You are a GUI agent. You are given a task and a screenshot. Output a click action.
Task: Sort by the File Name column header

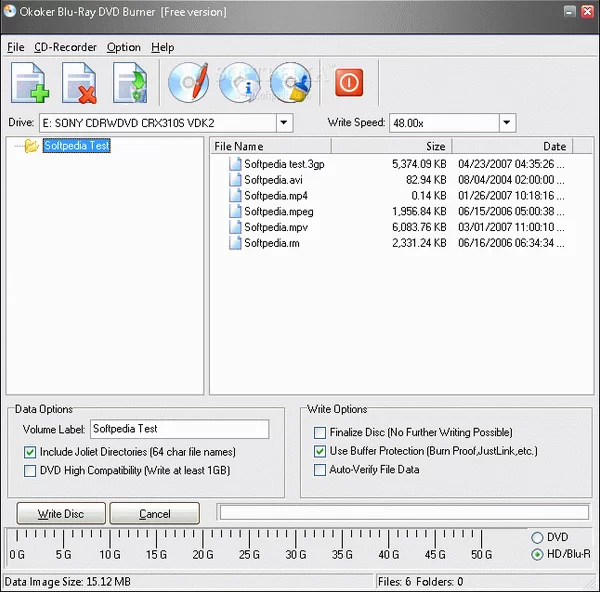(271, 147)
